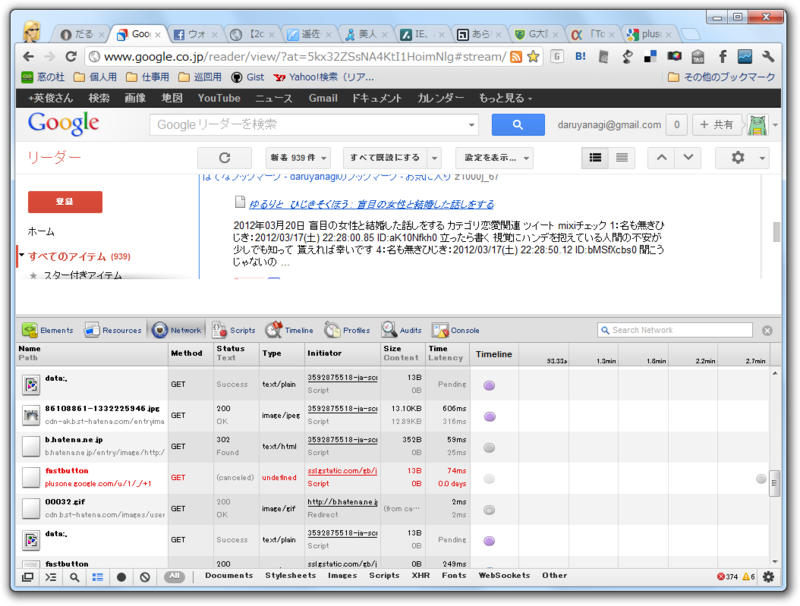This screenshot has width=800, height=606.
Task: Click the search magnifier in DevTools status bar
Action: [x=74, y=577]
